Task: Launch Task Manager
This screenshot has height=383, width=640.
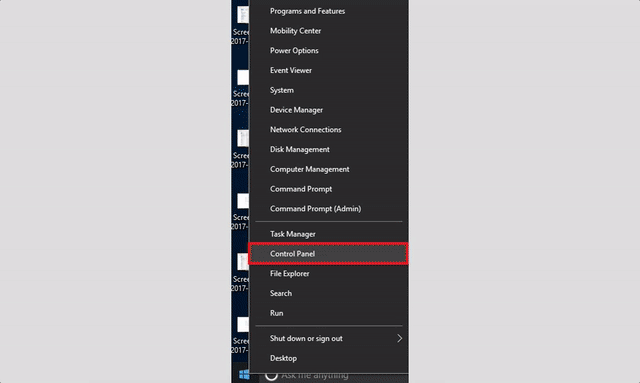Action: pyautogui.click(x=328, y=234)
